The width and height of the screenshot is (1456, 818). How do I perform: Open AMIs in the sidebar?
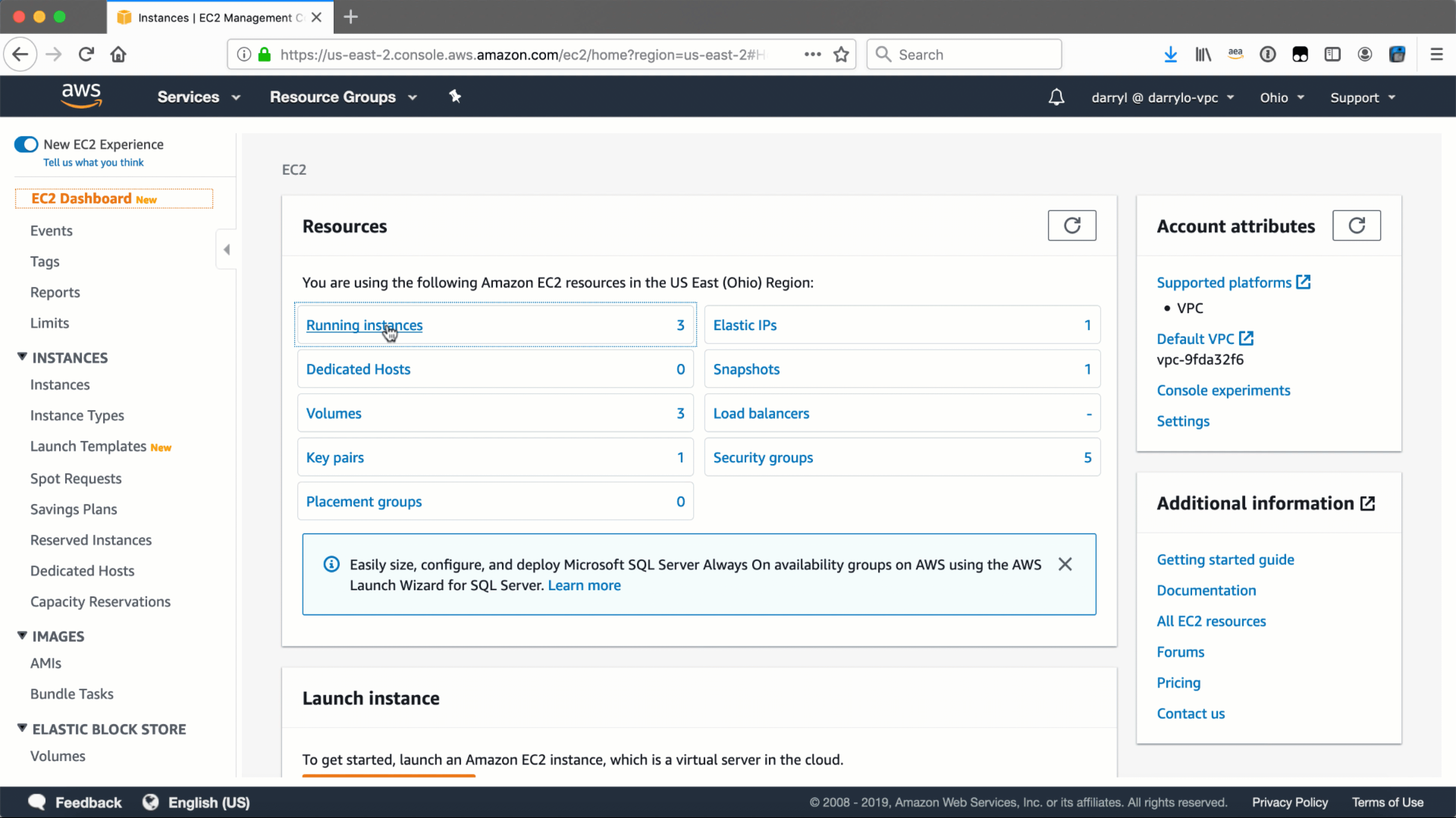pyautogui.click(x=46, y=663)
